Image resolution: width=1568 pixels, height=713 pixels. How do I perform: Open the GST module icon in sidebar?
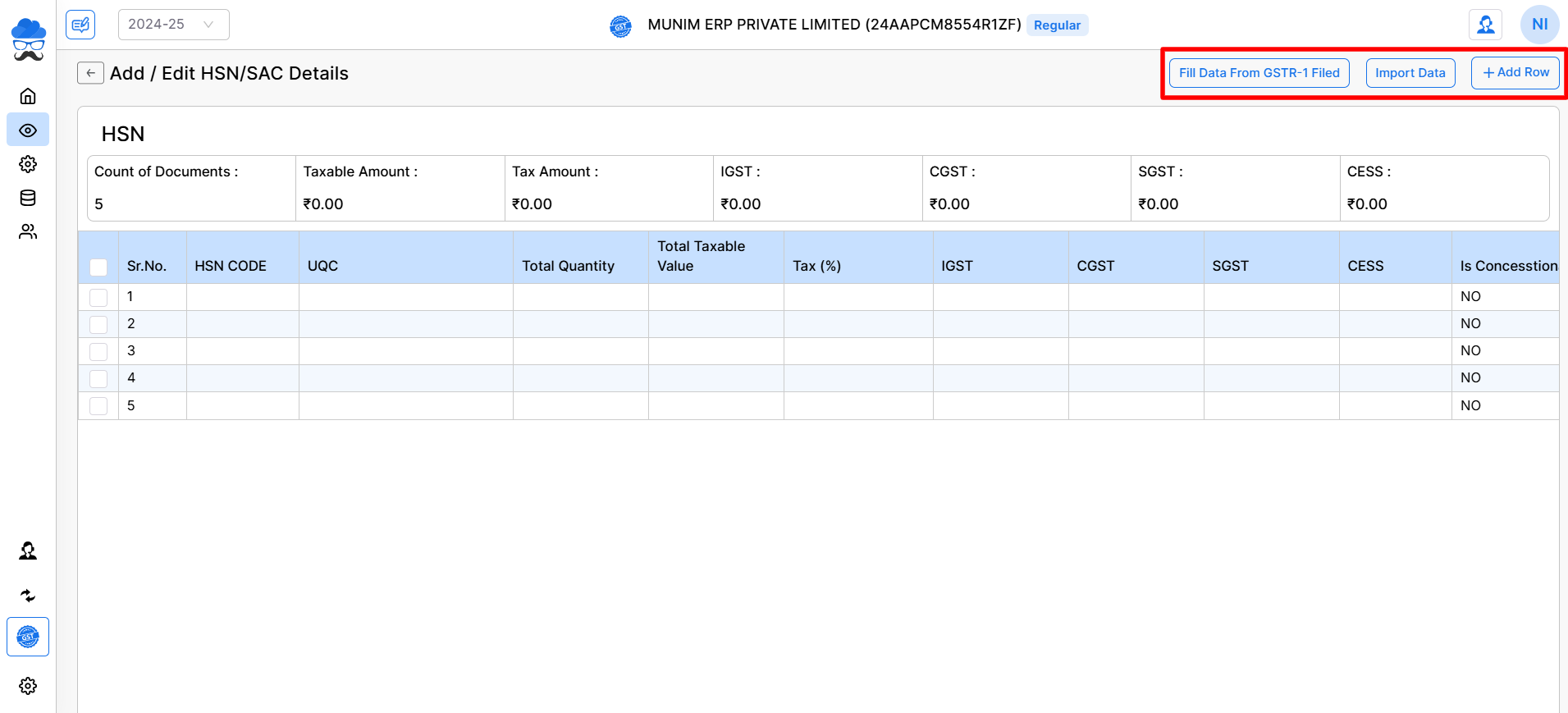28,637
